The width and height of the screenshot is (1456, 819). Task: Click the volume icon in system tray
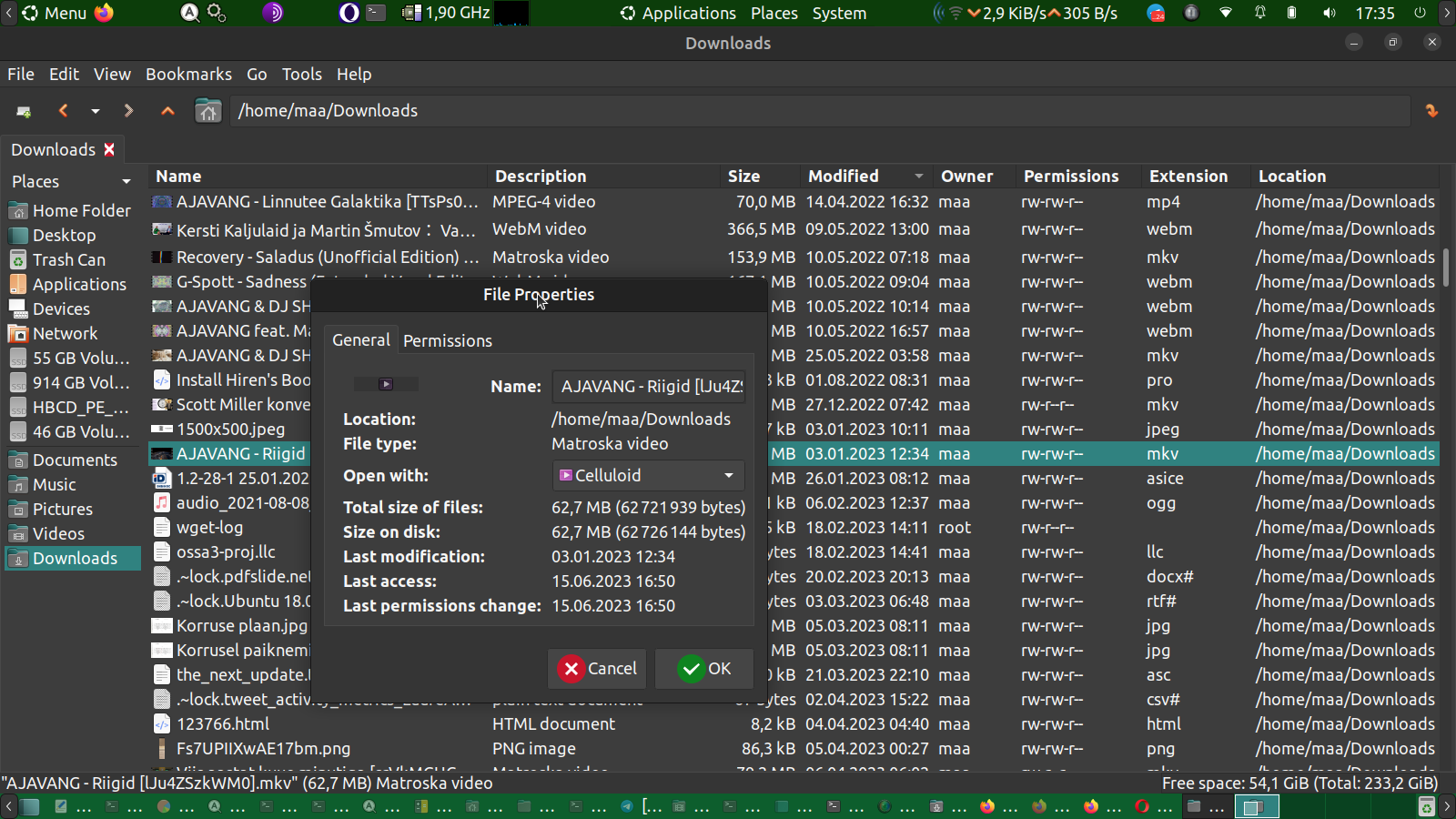[x=1330, y=13]
